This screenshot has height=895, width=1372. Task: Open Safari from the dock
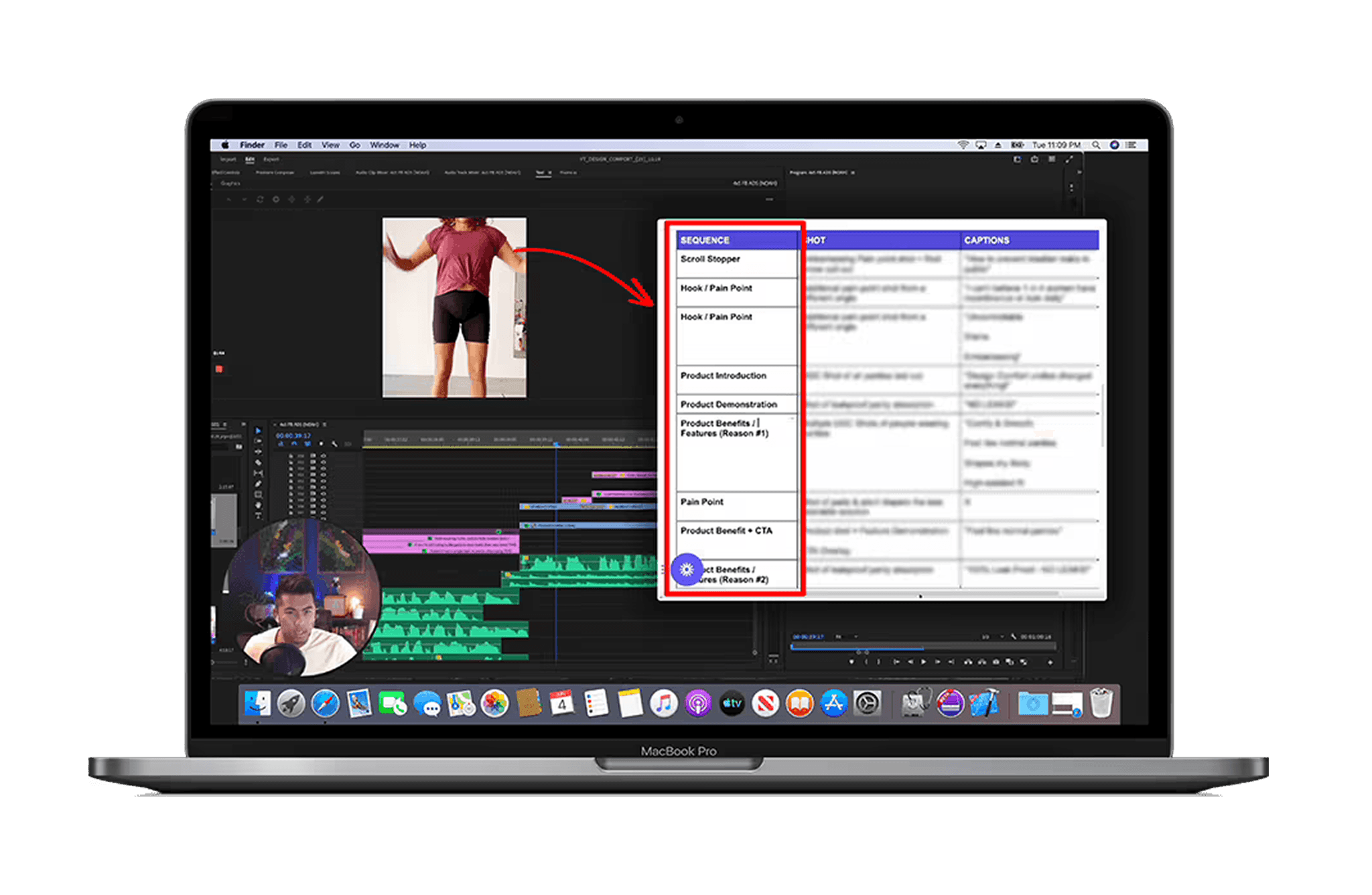coord(325,704)
